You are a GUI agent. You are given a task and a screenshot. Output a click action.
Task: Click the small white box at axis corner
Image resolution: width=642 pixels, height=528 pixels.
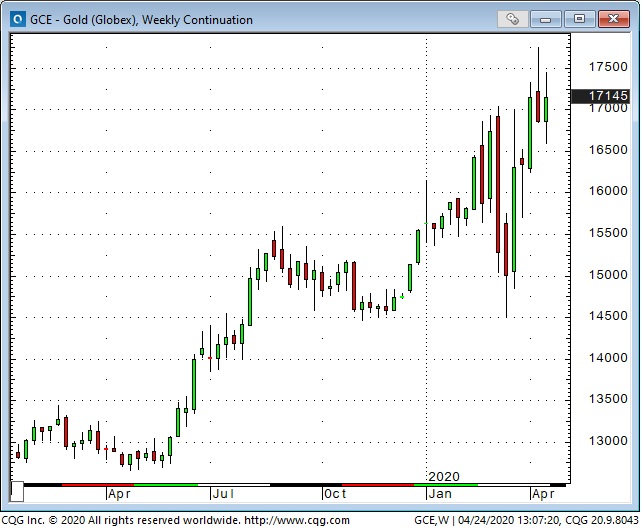[x=17, y=491]
